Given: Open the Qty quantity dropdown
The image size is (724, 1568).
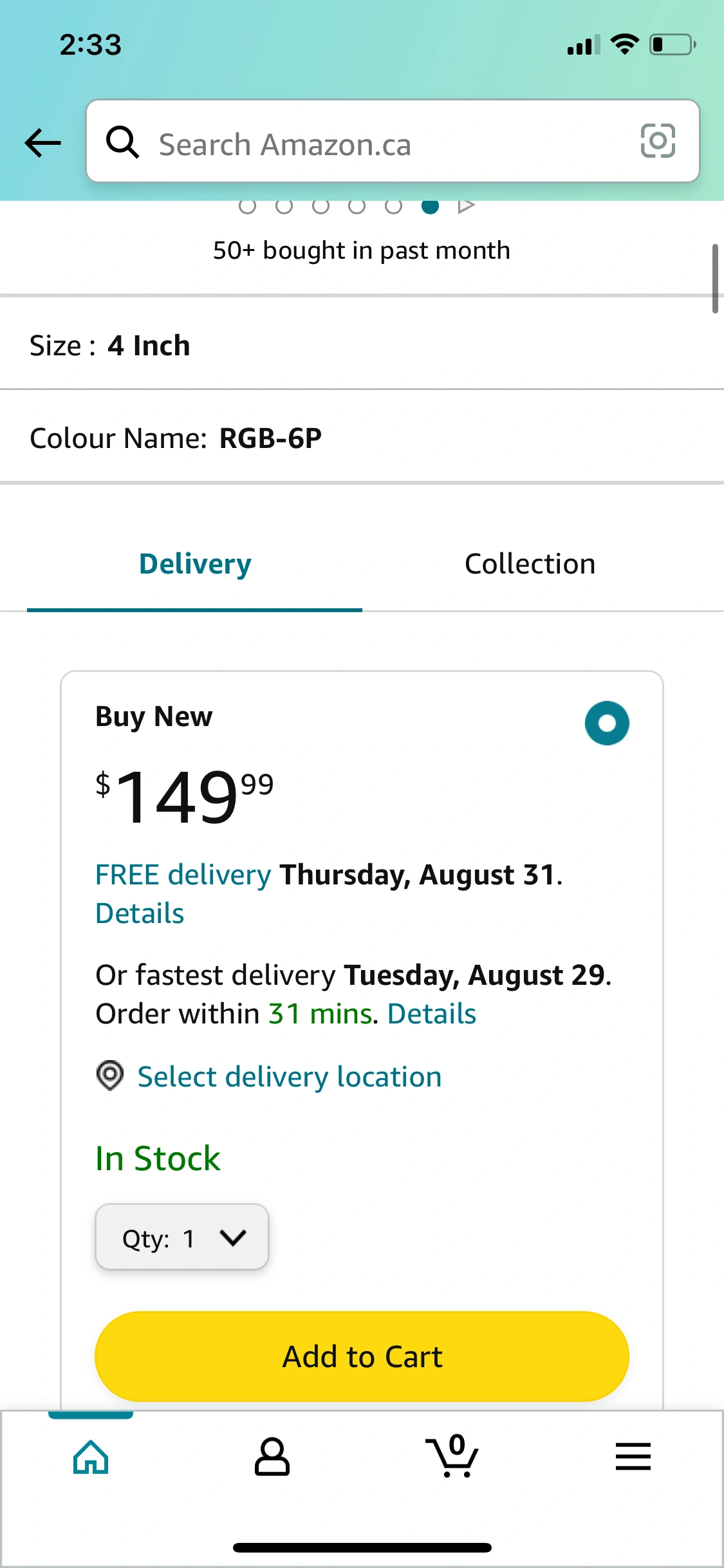Looking at the screenshot, I should [x=182, y=1237].
